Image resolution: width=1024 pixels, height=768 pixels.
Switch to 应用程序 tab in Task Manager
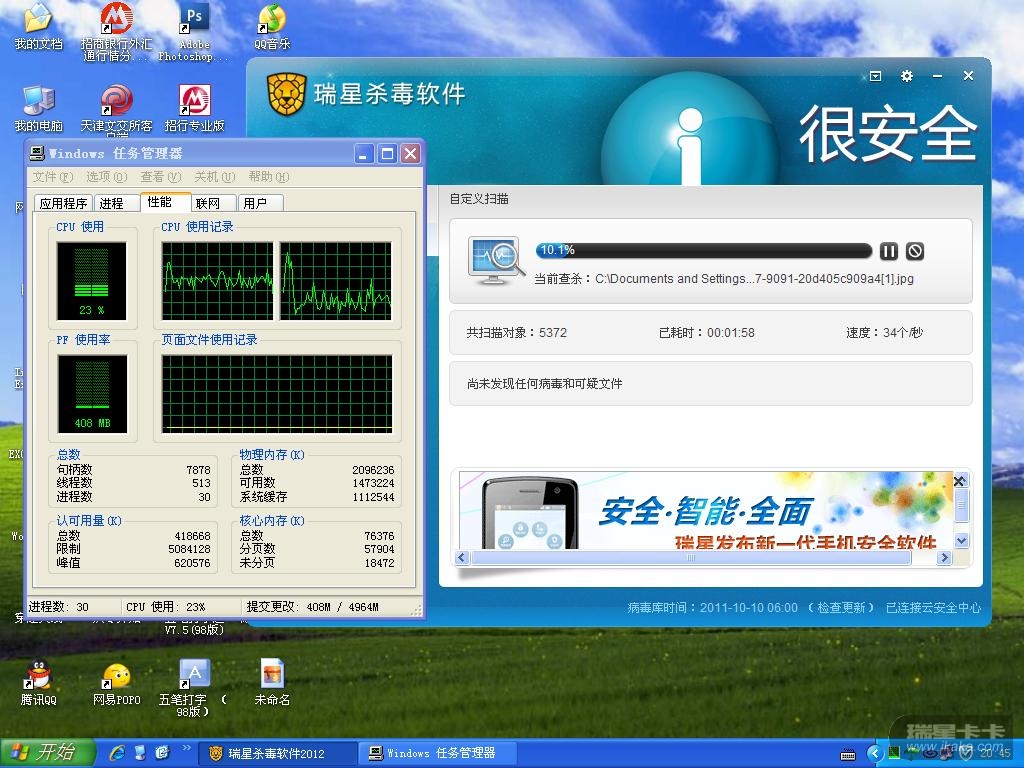(x=63, y=203)
